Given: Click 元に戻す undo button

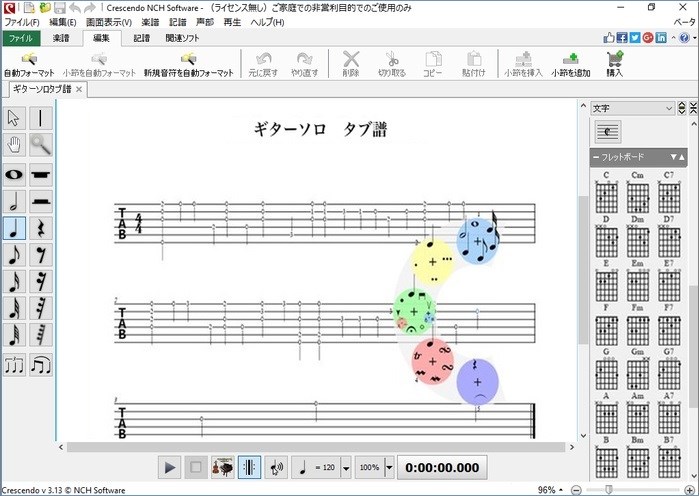Looking at the screenshot, I should coord(263,65).
